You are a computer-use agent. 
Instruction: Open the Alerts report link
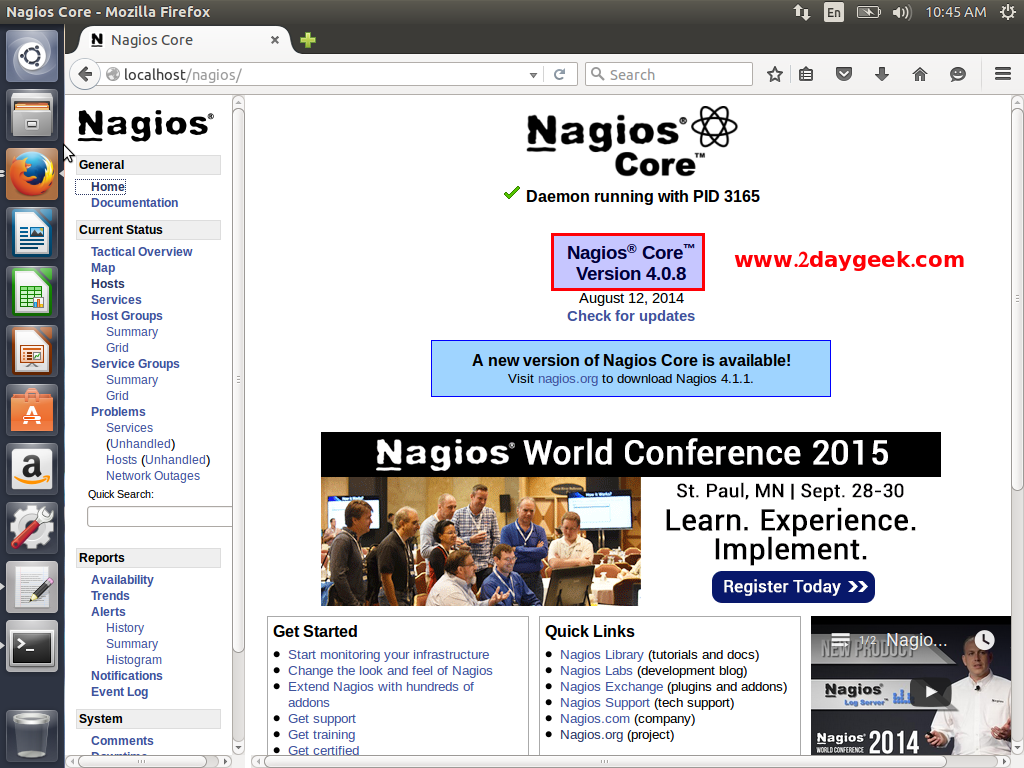click(x=108, y=612)
